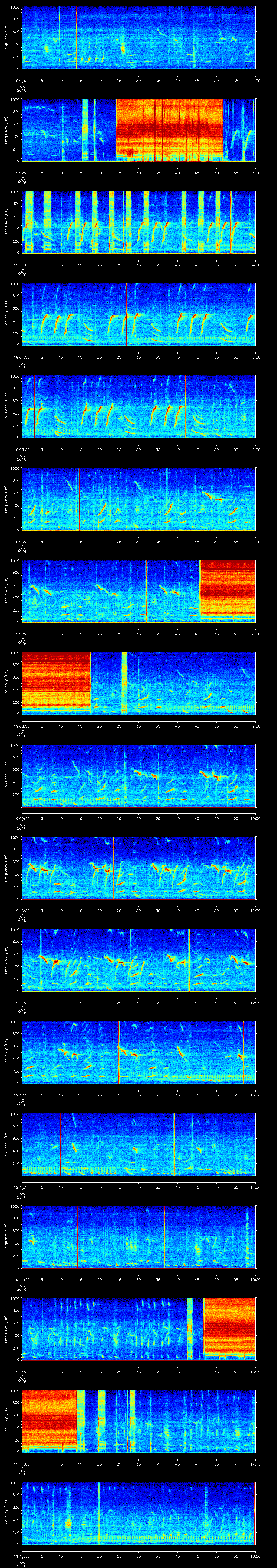
Task: Open the spectrogram panel starting at 19:03:00
Action: click(138, 222)
